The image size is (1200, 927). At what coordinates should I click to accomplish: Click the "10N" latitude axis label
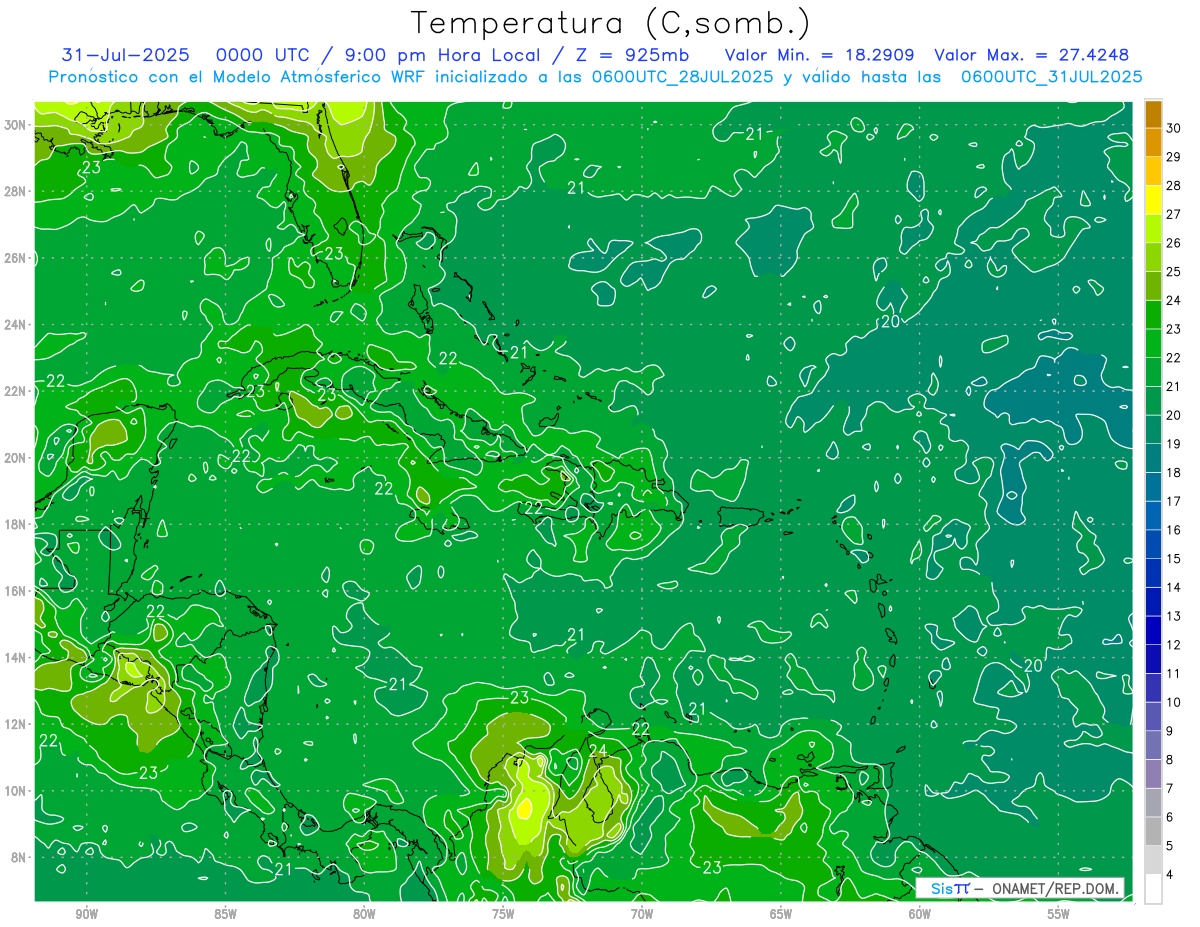tap(15, 791)
